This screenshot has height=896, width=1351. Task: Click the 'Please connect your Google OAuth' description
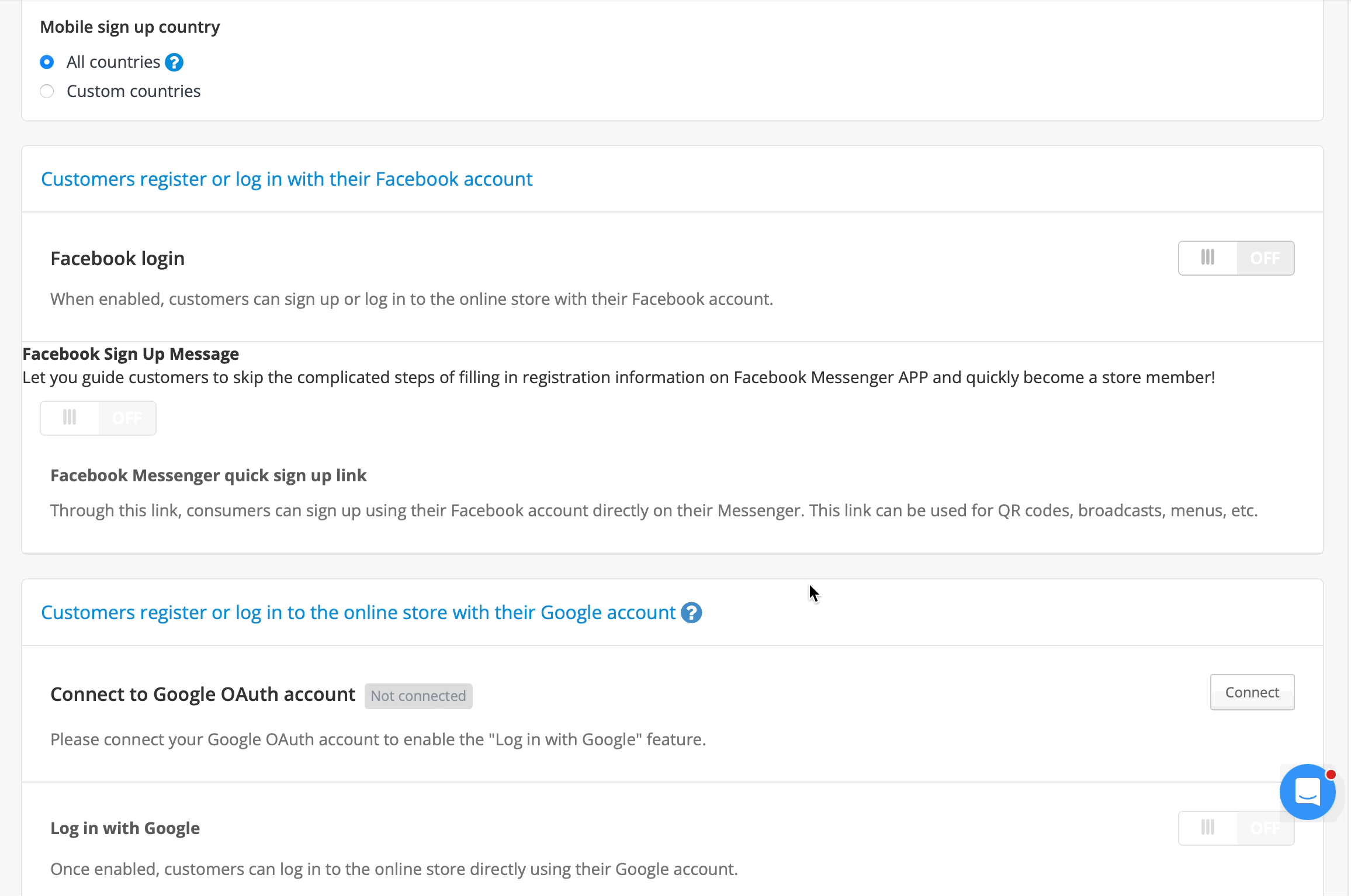point(378,739)
